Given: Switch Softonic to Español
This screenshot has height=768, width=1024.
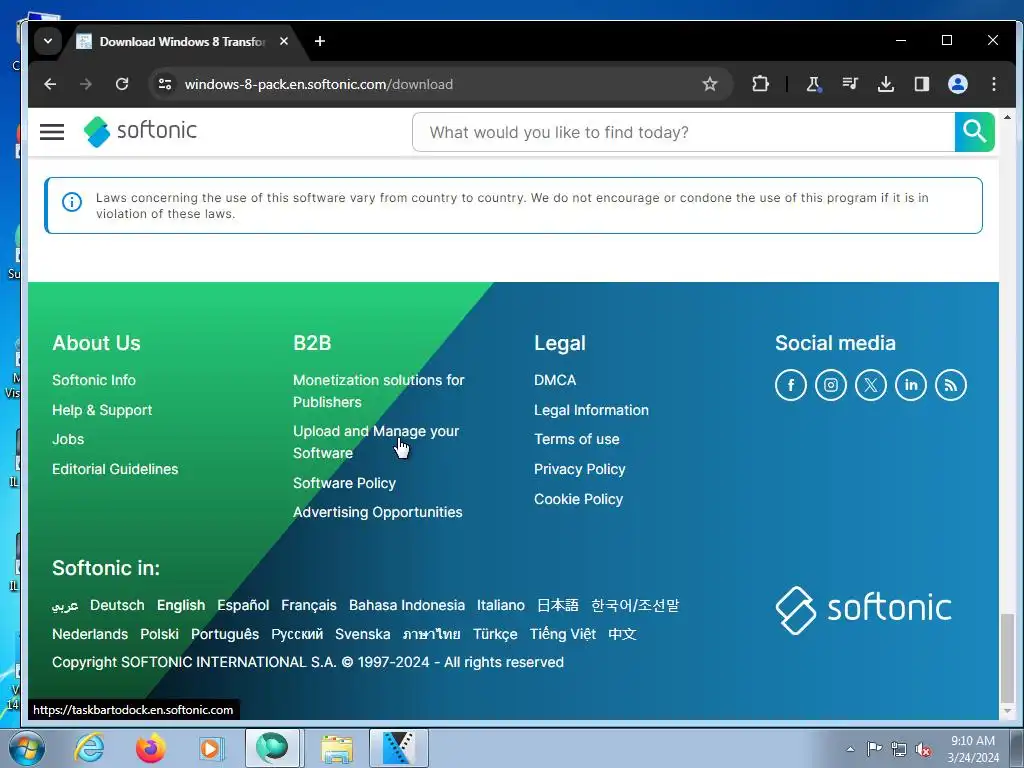Looking at the screenshot, I should (x=243, y=605).
